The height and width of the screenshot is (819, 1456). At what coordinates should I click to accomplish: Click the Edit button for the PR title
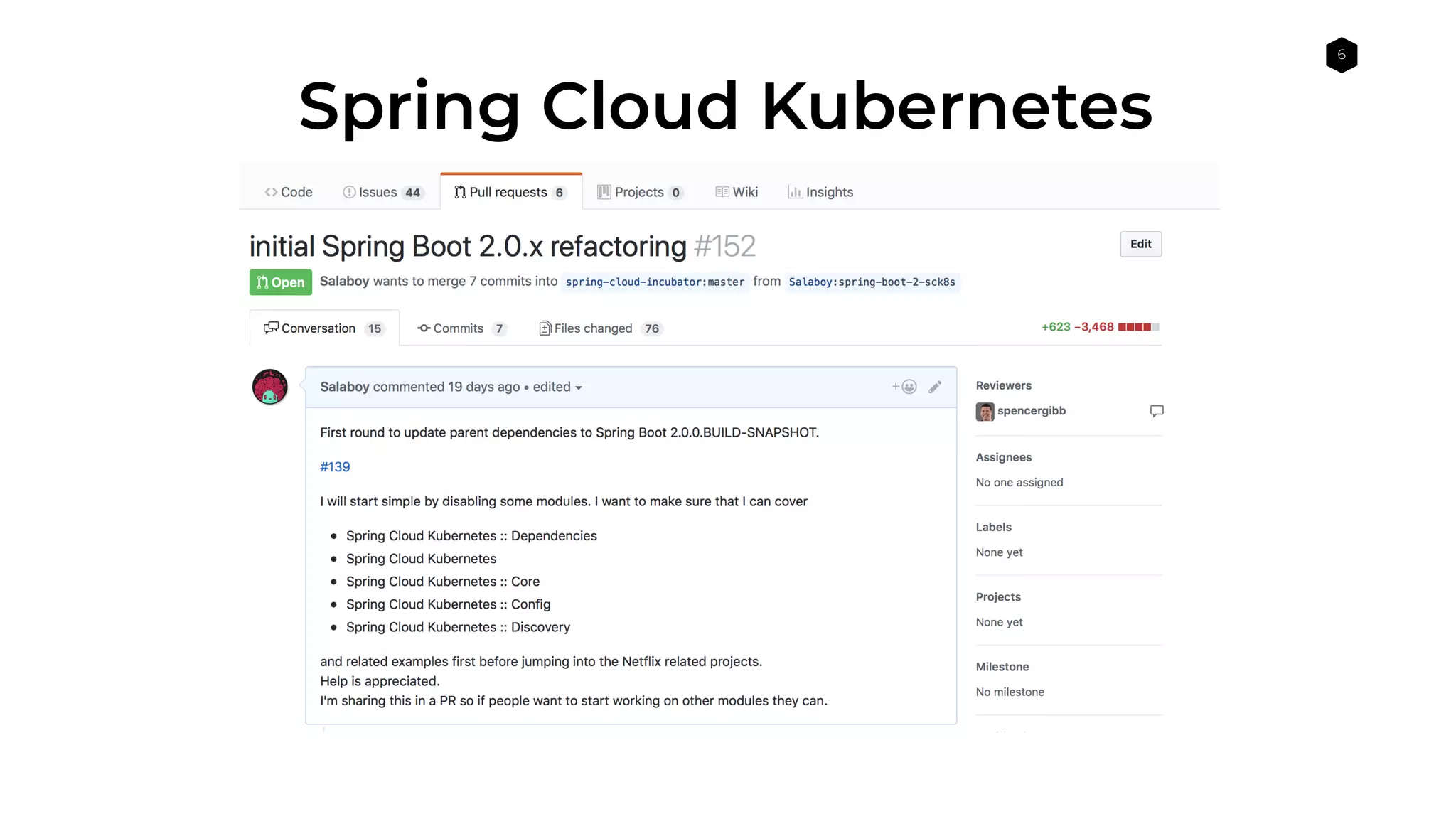1140,244
